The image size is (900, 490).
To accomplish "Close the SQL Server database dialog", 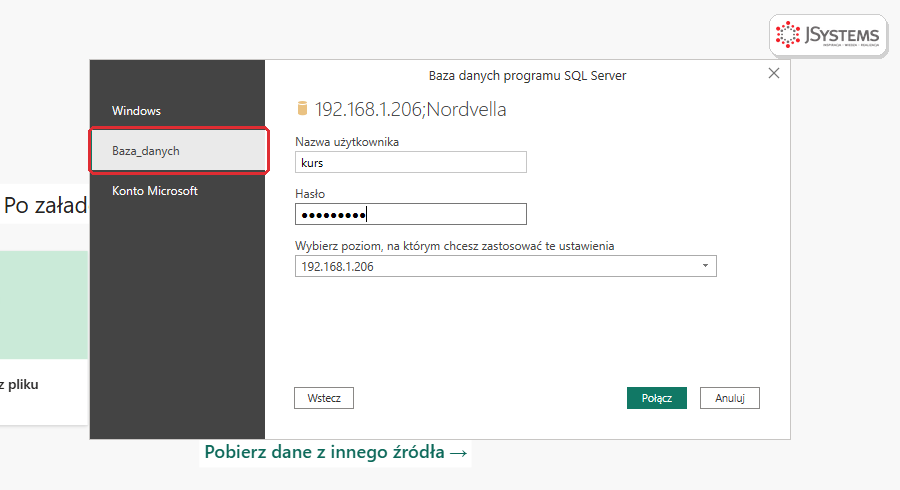I will point(774,73).
